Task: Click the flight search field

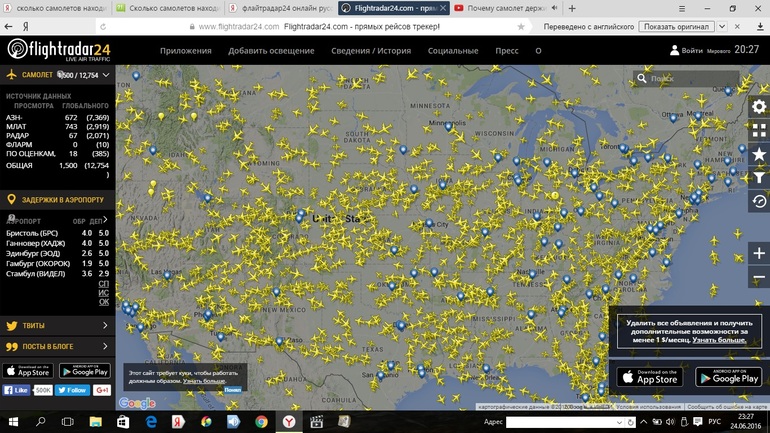Action: (690, 78)
